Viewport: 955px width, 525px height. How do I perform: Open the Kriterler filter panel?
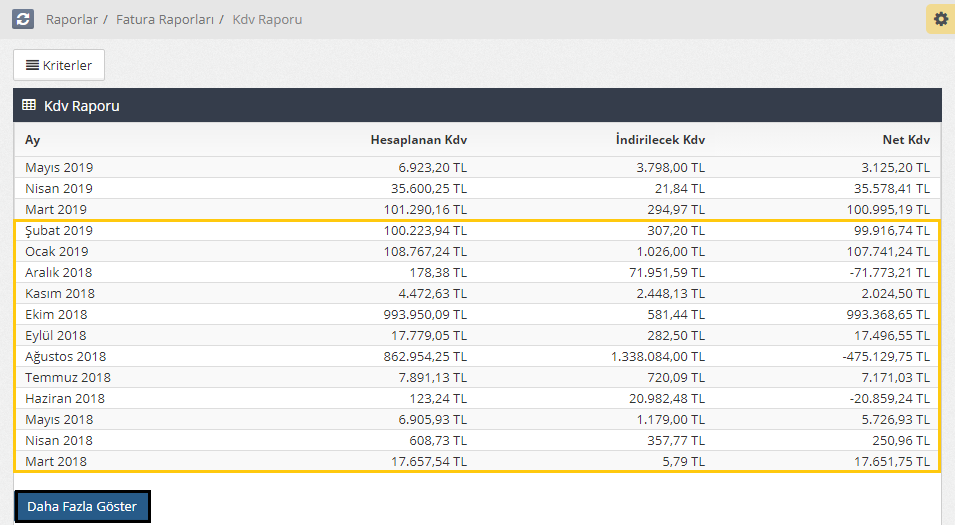coord(59,65)
